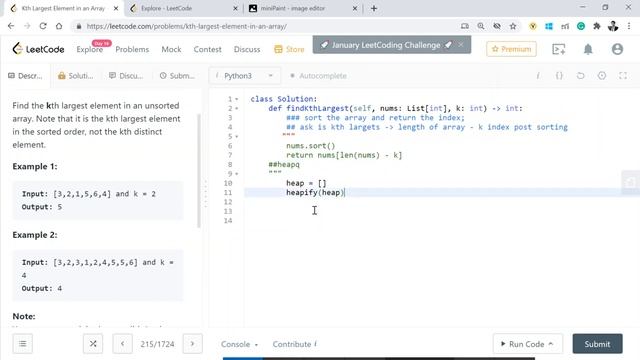Click the panel resize divider handle

click(205, 194)
